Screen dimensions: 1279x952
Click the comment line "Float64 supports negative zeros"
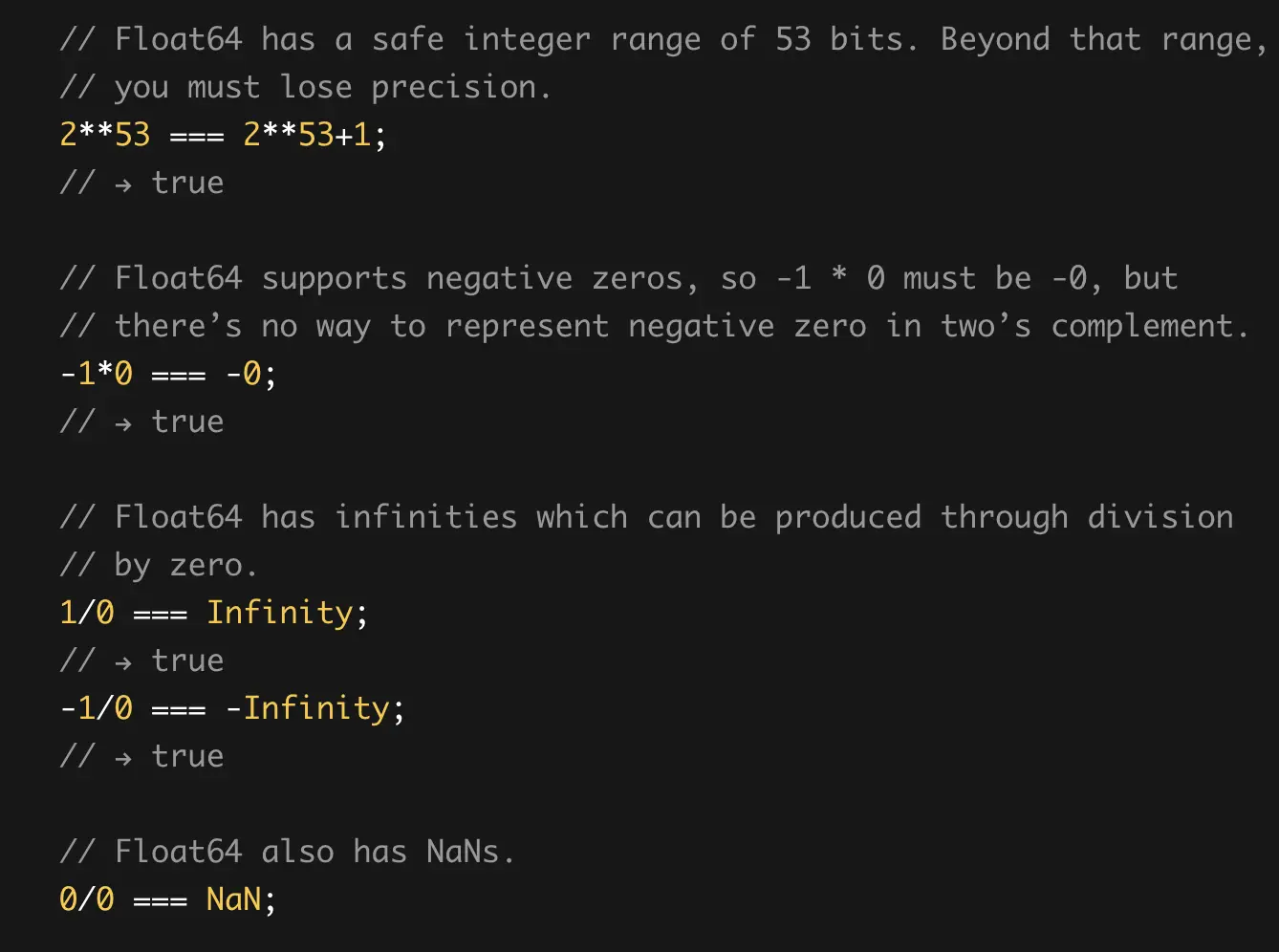pyautogui.click(x=618, y=278)
